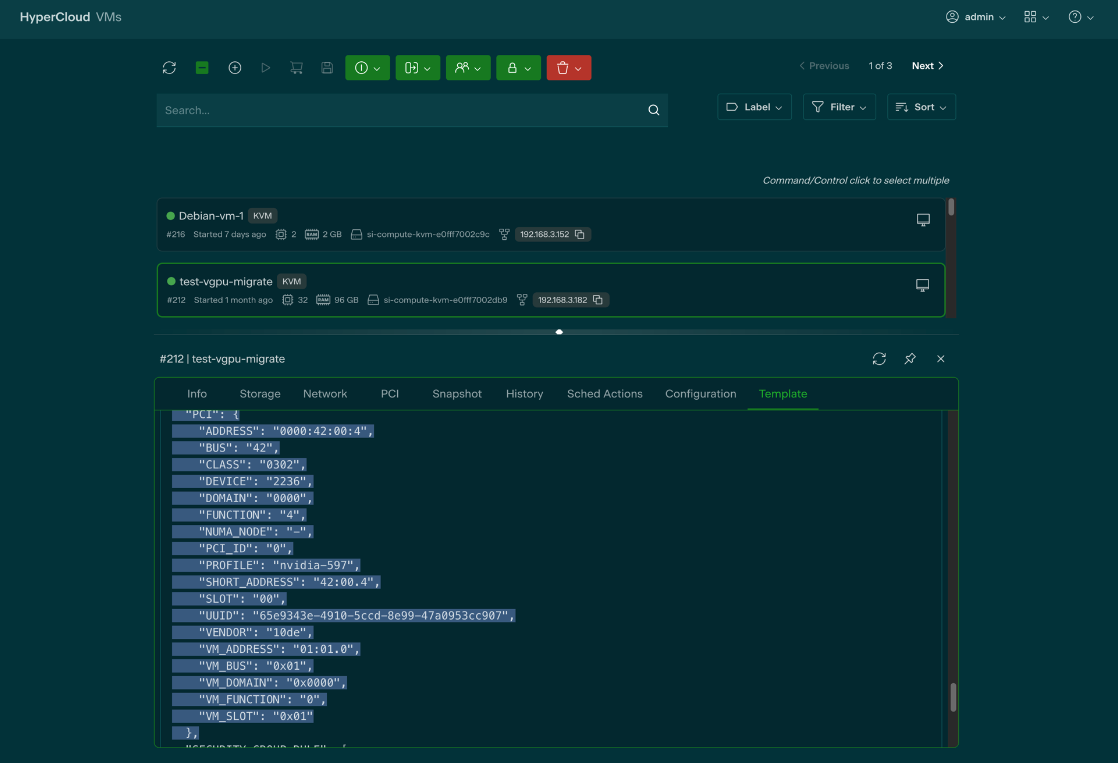
Task: Expand the admin user menu
Action: (x=976, y=17)
